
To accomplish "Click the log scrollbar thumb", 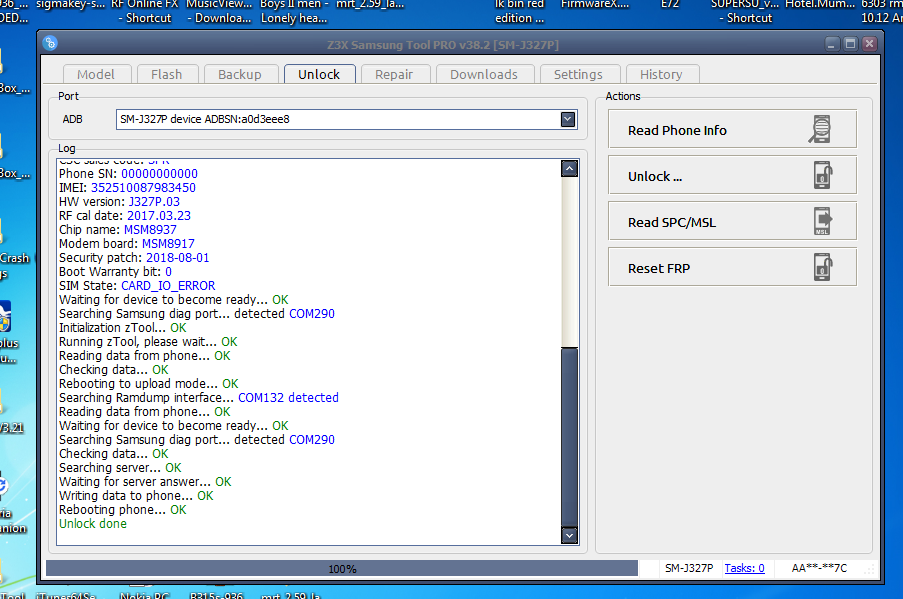I will (x=570, y=436).
